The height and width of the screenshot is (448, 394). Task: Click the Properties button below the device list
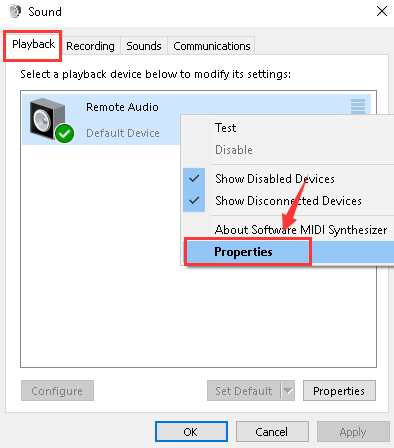point(339,391)
